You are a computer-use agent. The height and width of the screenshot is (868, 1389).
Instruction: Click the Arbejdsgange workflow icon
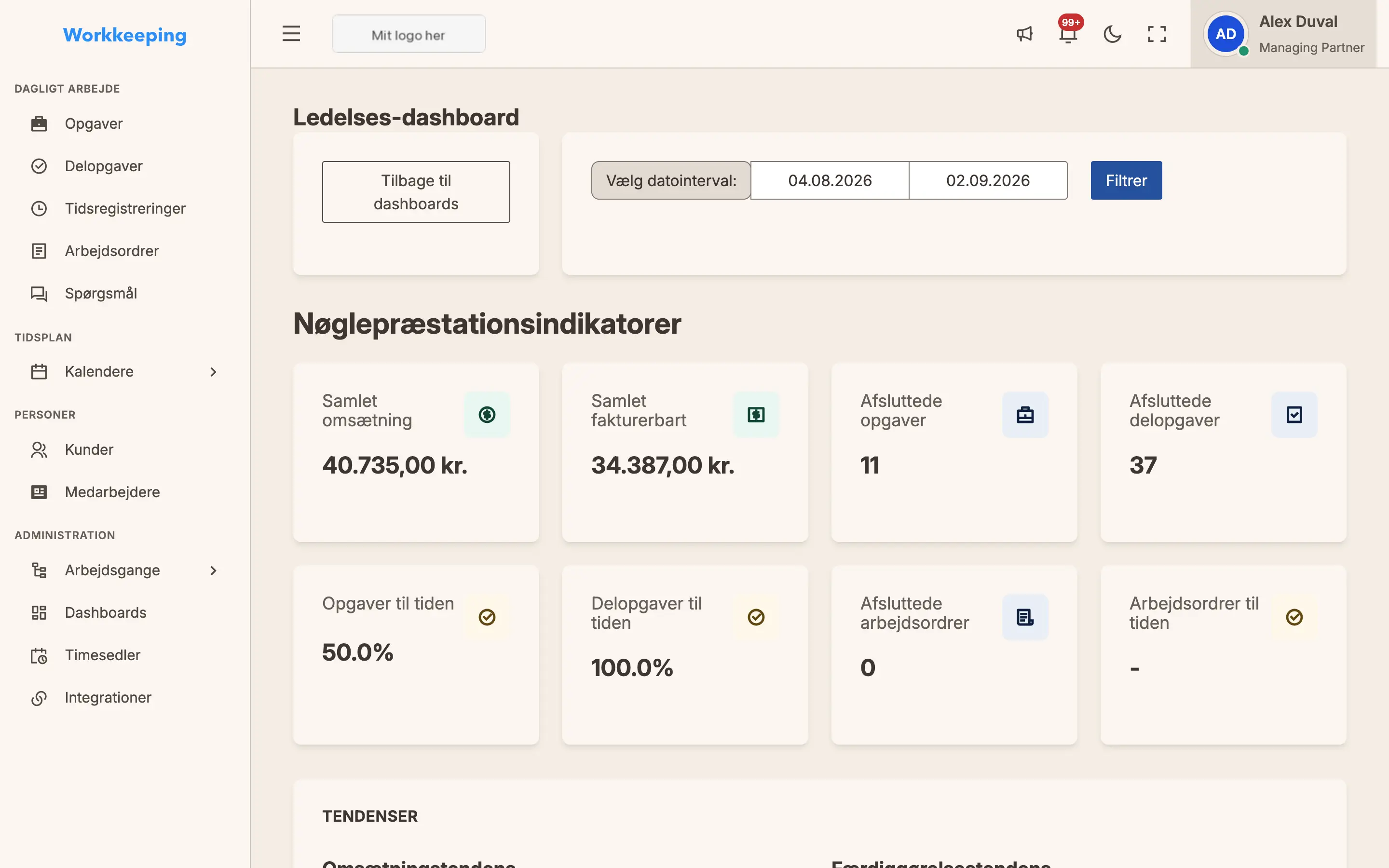click(x=39, y=570)
